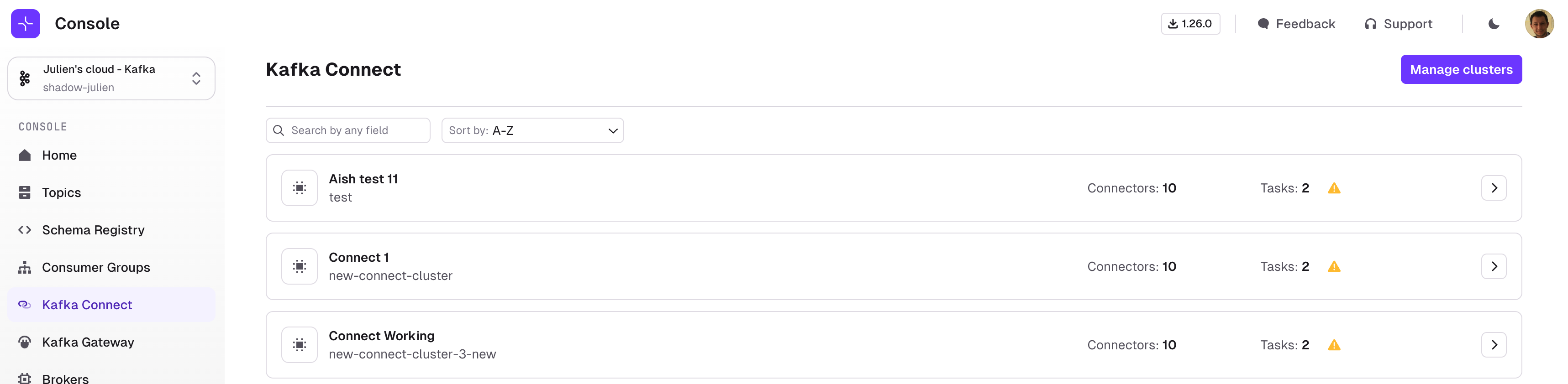Open the Sort by A-Z dropdown

(532, 130)
